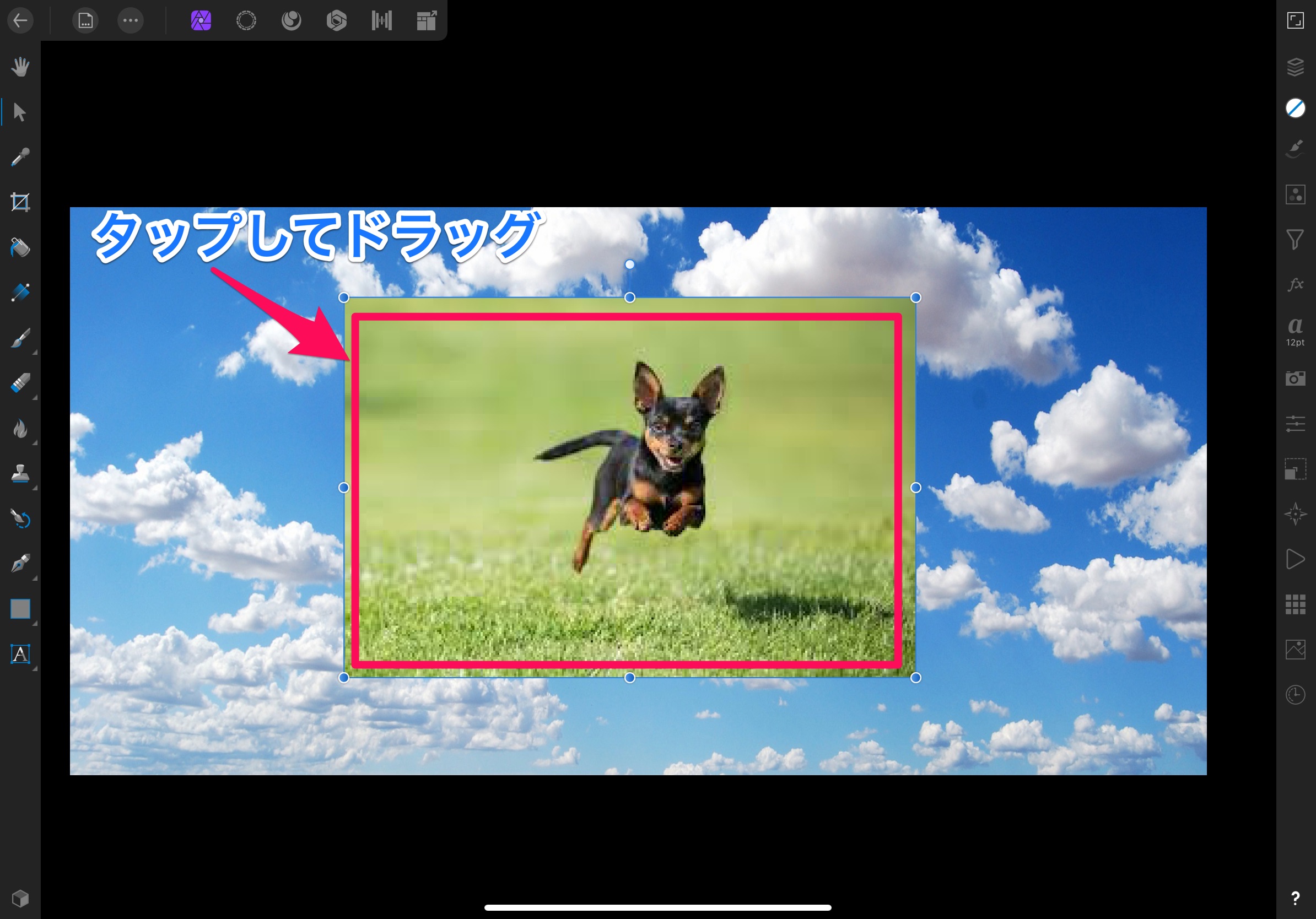Viewport: 1316px width, 919px height.
Task: Toggle fullscreen icon at top right
Action: (x=1296, y=20)
